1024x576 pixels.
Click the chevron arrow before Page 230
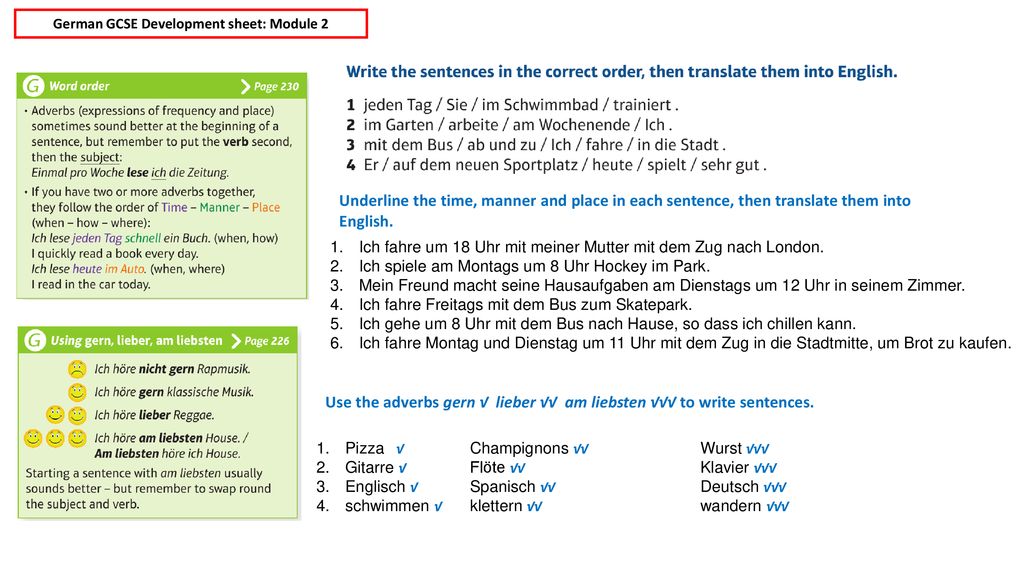pos(246,86)
